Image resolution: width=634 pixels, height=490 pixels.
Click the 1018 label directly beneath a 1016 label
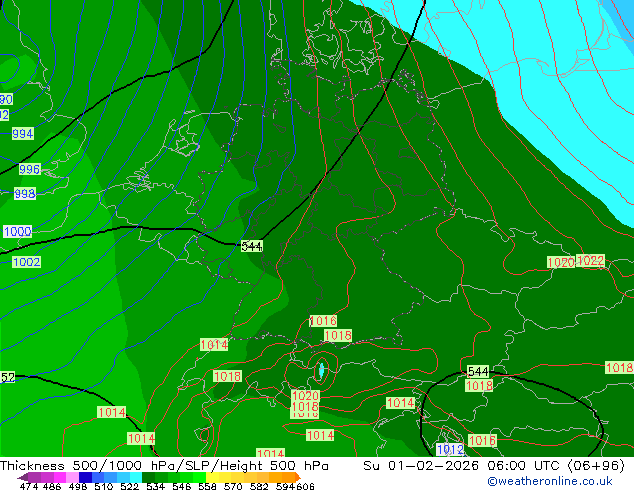[x=338, y=336]
